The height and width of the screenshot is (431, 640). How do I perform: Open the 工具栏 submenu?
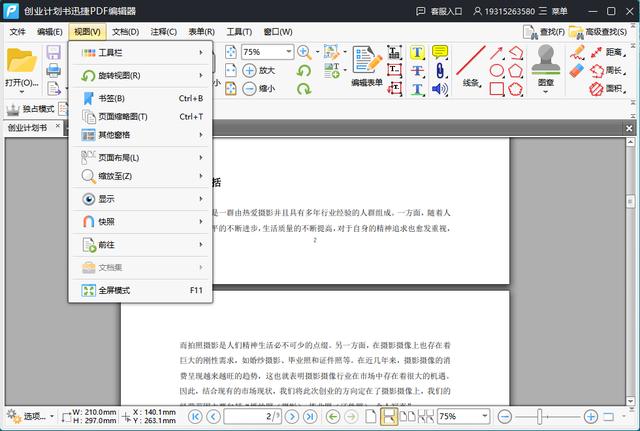pos(141,53)
